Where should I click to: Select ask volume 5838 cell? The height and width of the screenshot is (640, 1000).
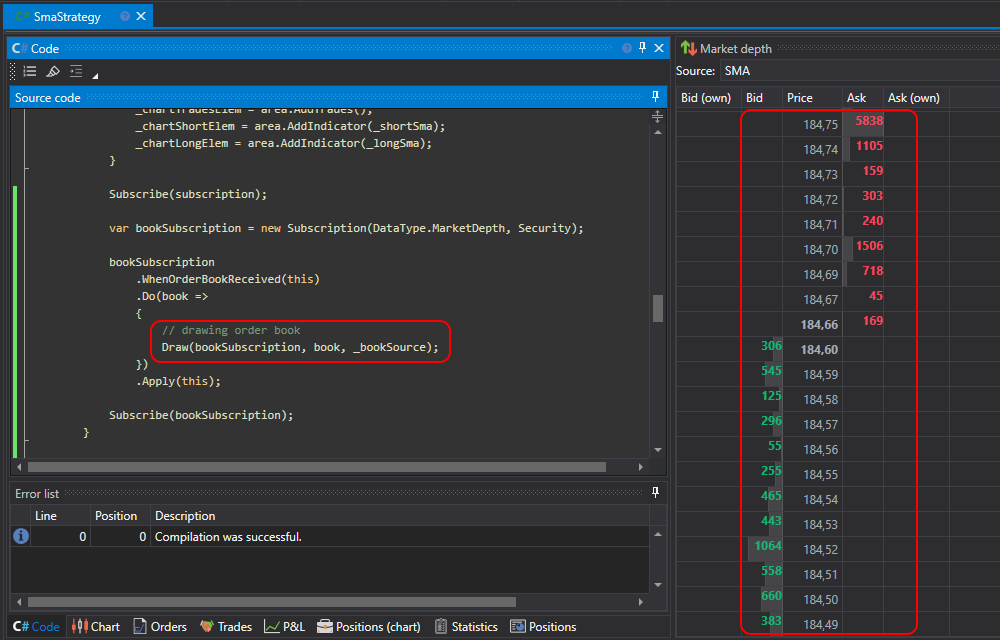pos(863,122)
